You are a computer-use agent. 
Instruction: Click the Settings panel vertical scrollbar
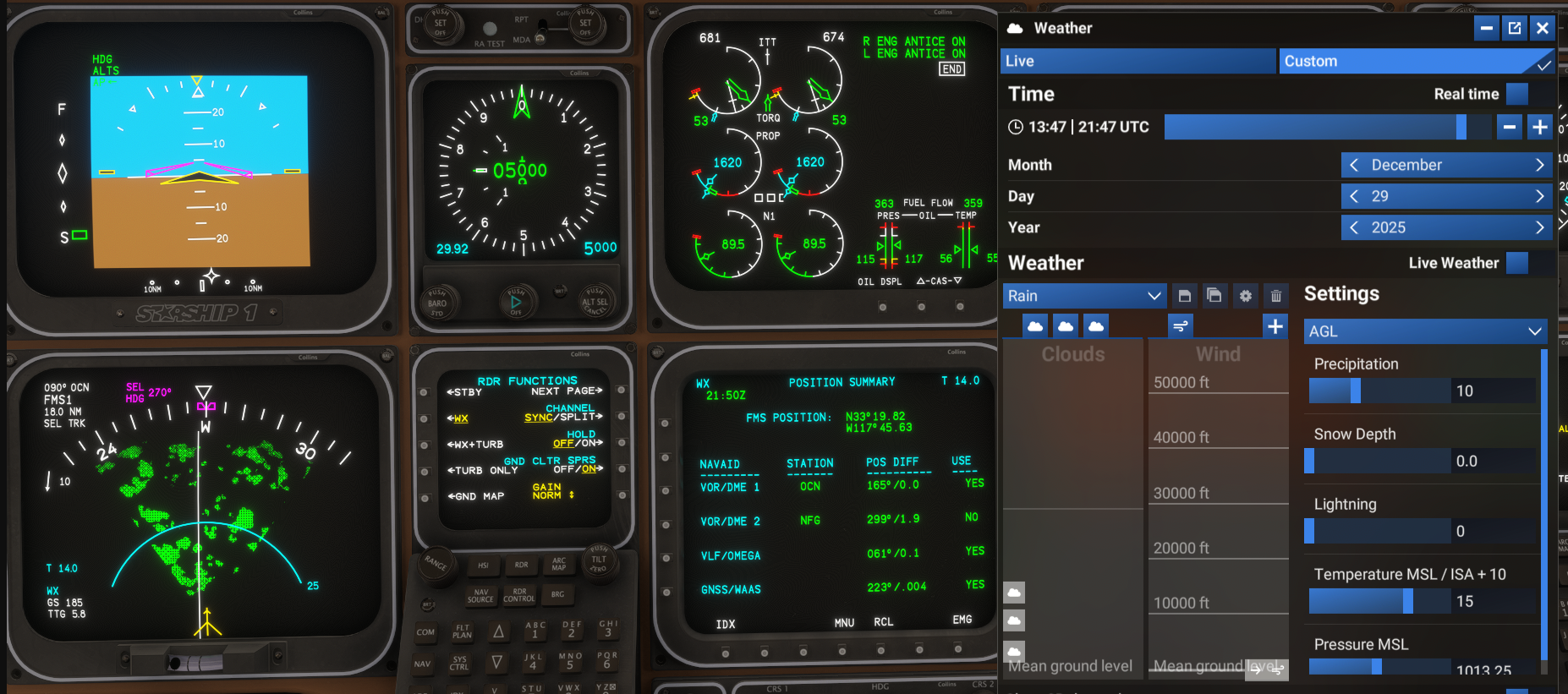click(1544, 503)
